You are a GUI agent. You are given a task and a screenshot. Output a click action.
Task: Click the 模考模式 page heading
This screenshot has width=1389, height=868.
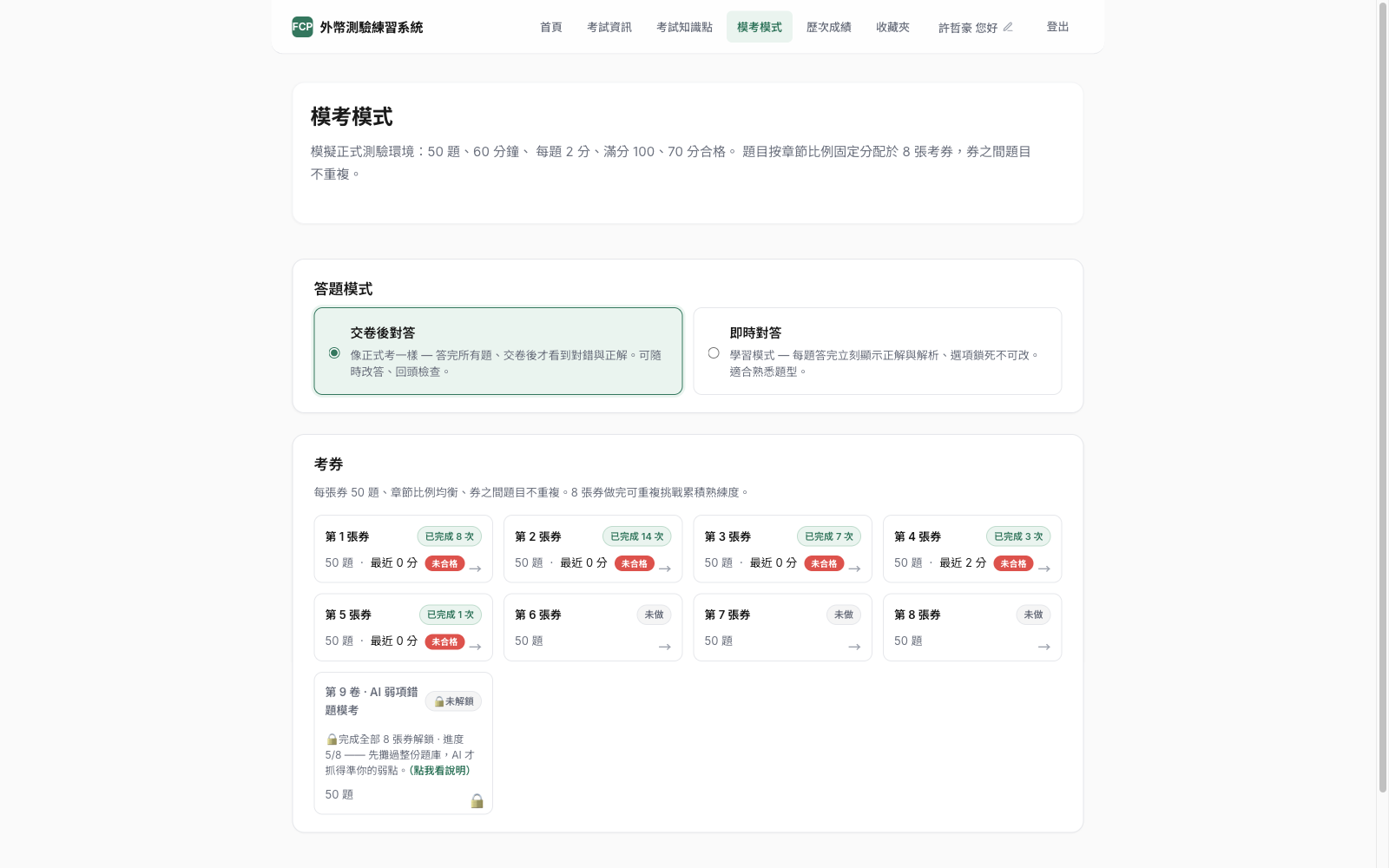click(x=352, y=116)
